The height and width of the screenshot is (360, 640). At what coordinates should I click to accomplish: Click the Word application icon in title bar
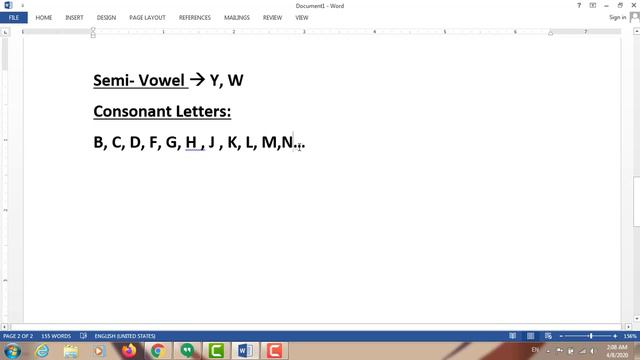click(x=8, y=5)
